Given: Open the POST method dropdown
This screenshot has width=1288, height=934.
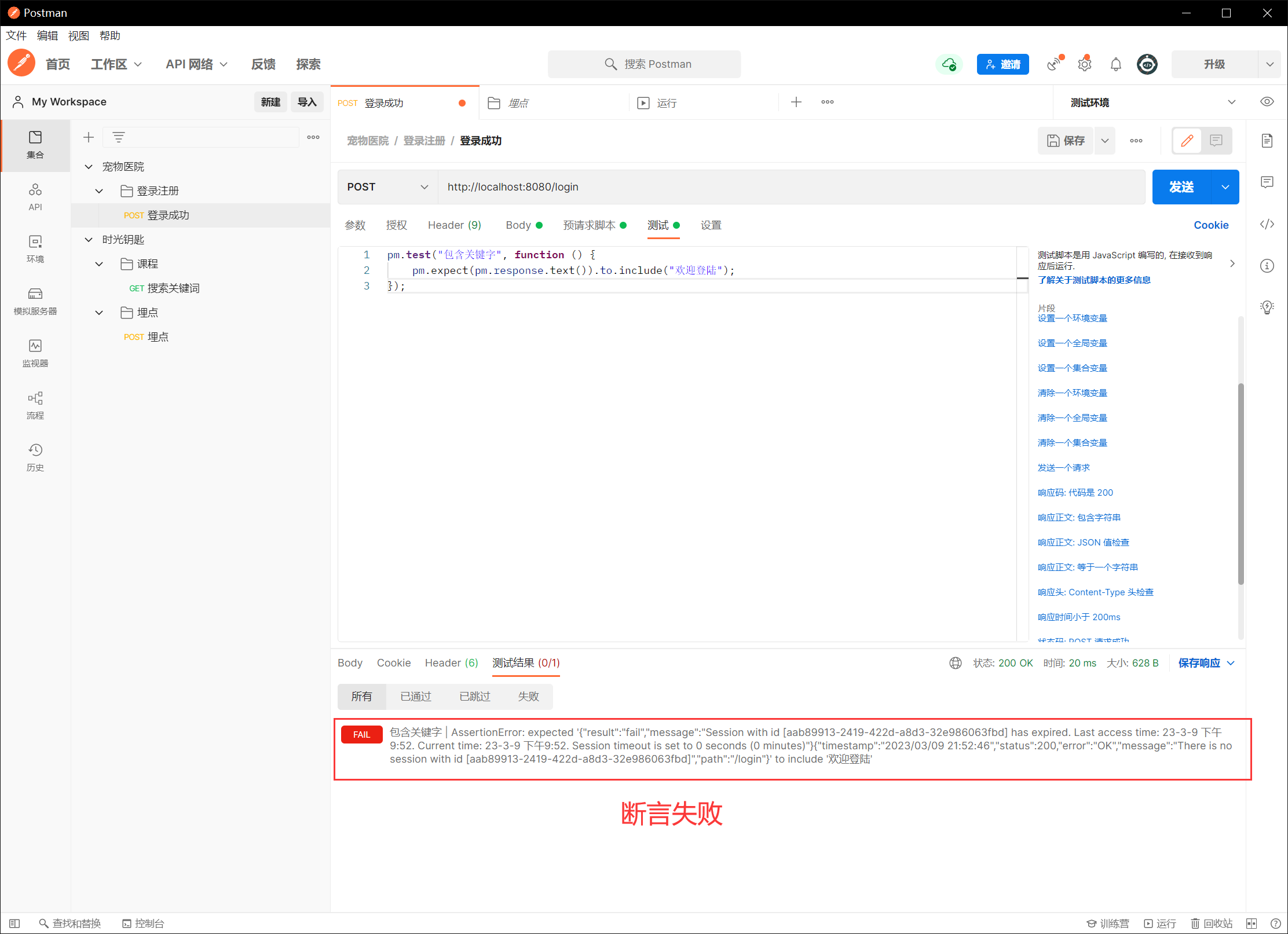Looking at the screenshot, I should (x=387, y=187).
